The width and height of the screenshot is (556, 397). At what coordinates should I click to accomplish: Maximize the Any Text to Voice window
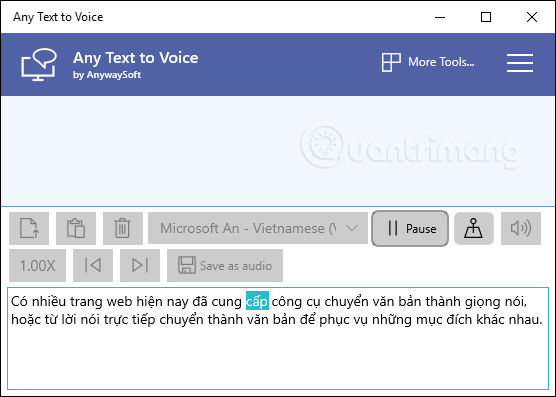[486, 17]
